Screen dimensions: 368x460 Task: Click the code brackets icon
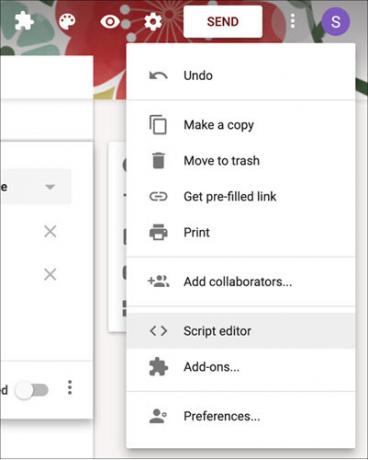(x=158, y=331)
